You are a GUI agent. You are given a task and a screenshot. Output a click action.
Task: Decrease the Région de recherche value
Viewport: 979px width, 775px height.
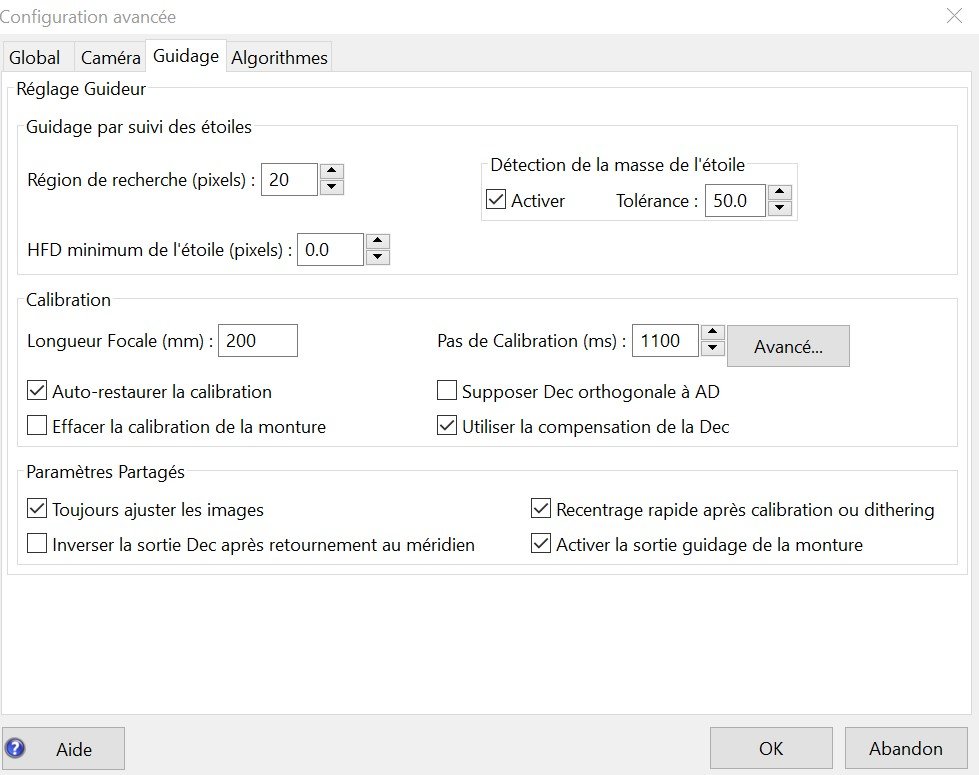(x=333, y=187)
